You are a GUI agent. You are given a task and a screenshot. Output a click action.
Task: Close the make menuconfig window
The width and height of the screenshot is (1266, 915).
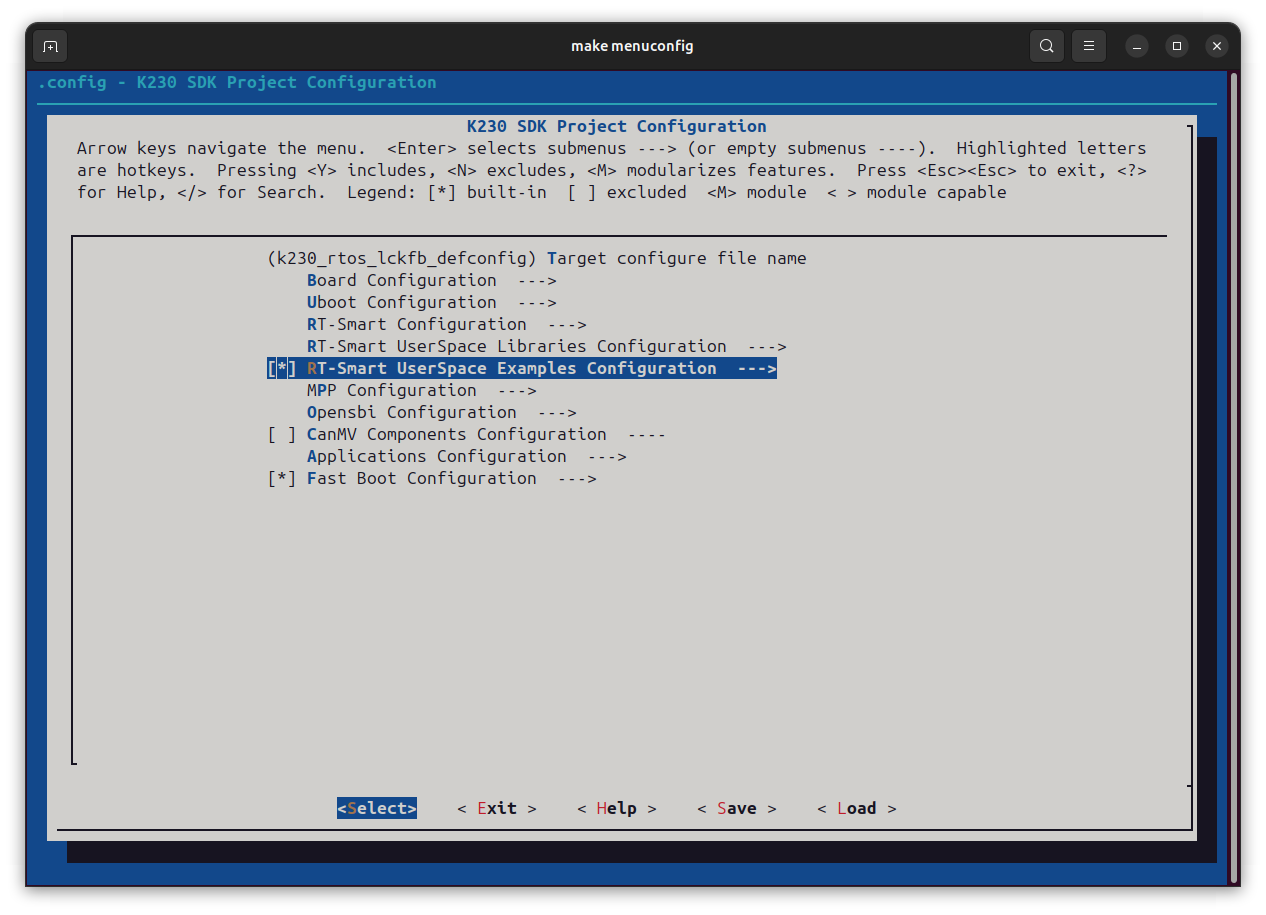[1216, 46]
